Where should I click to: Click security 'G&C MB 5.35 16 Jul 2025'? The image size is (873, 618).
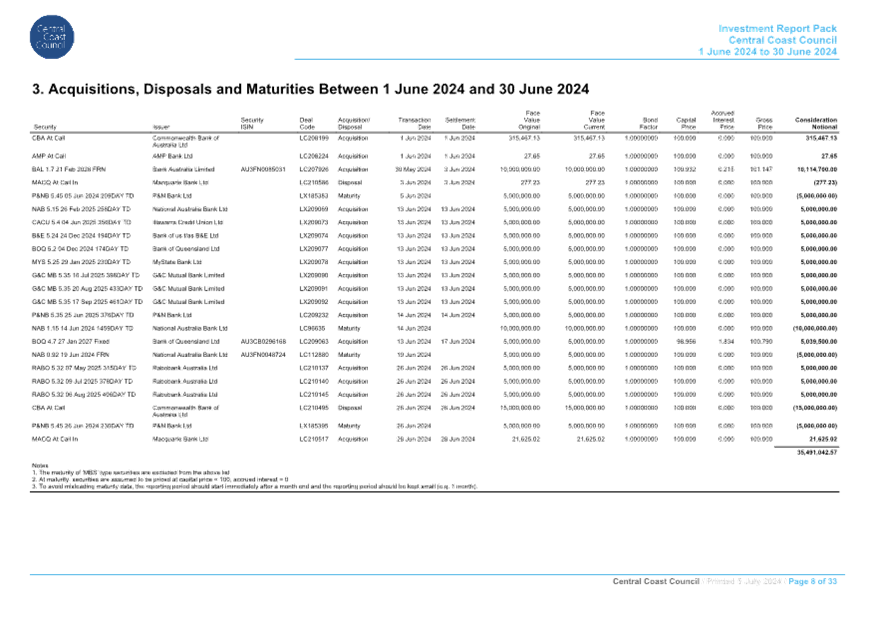point(86,276)
